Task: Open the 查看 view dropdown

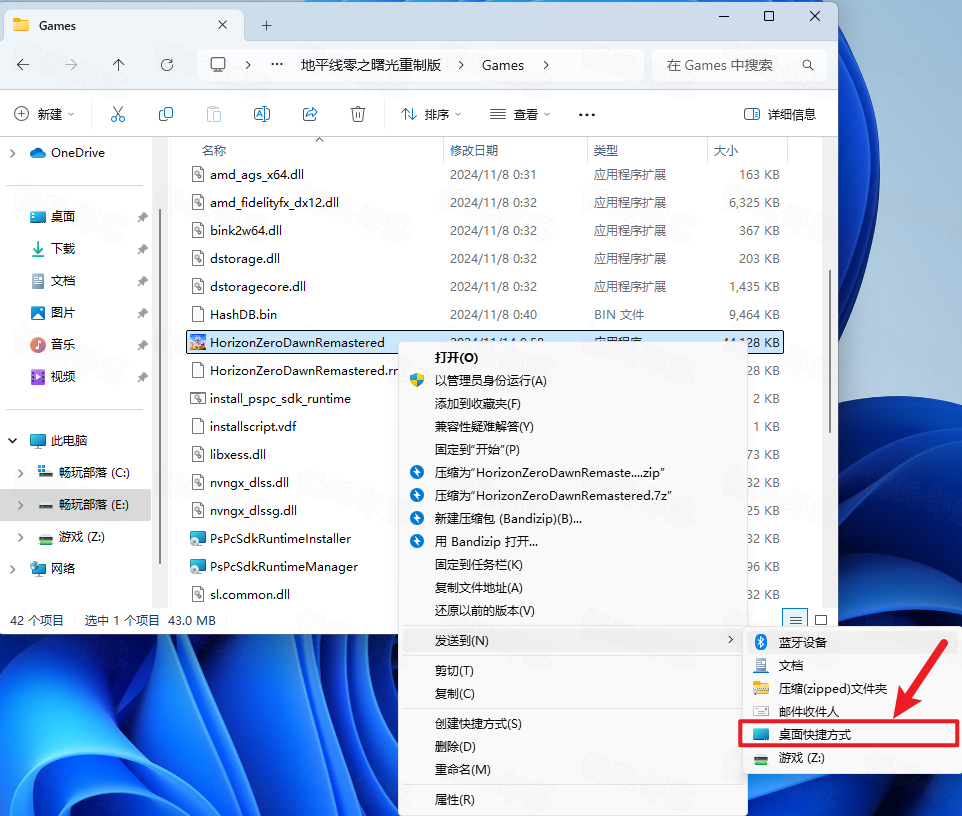Action: 520,114
